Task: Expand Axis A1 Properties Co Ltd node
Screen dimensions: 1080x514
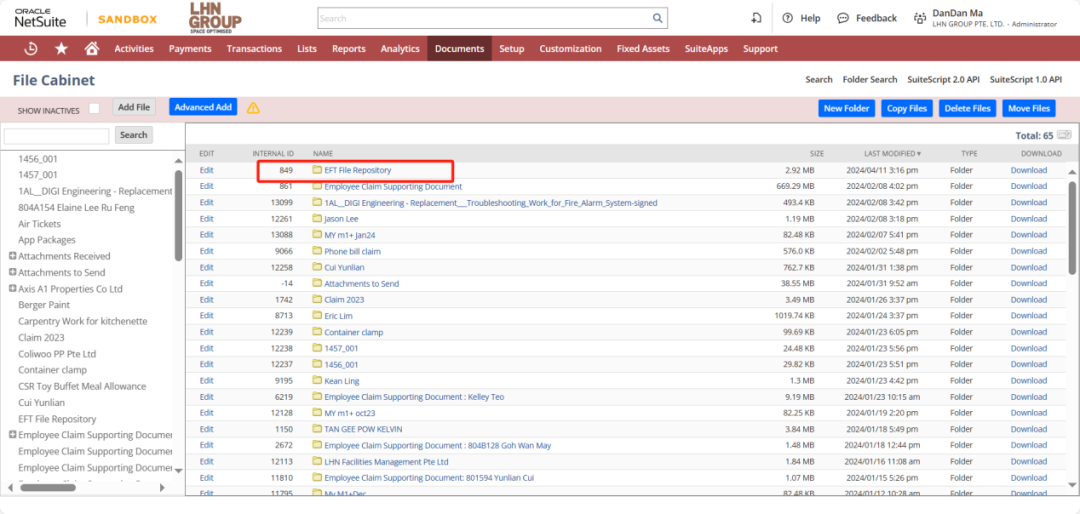Action: click(12, 289)
